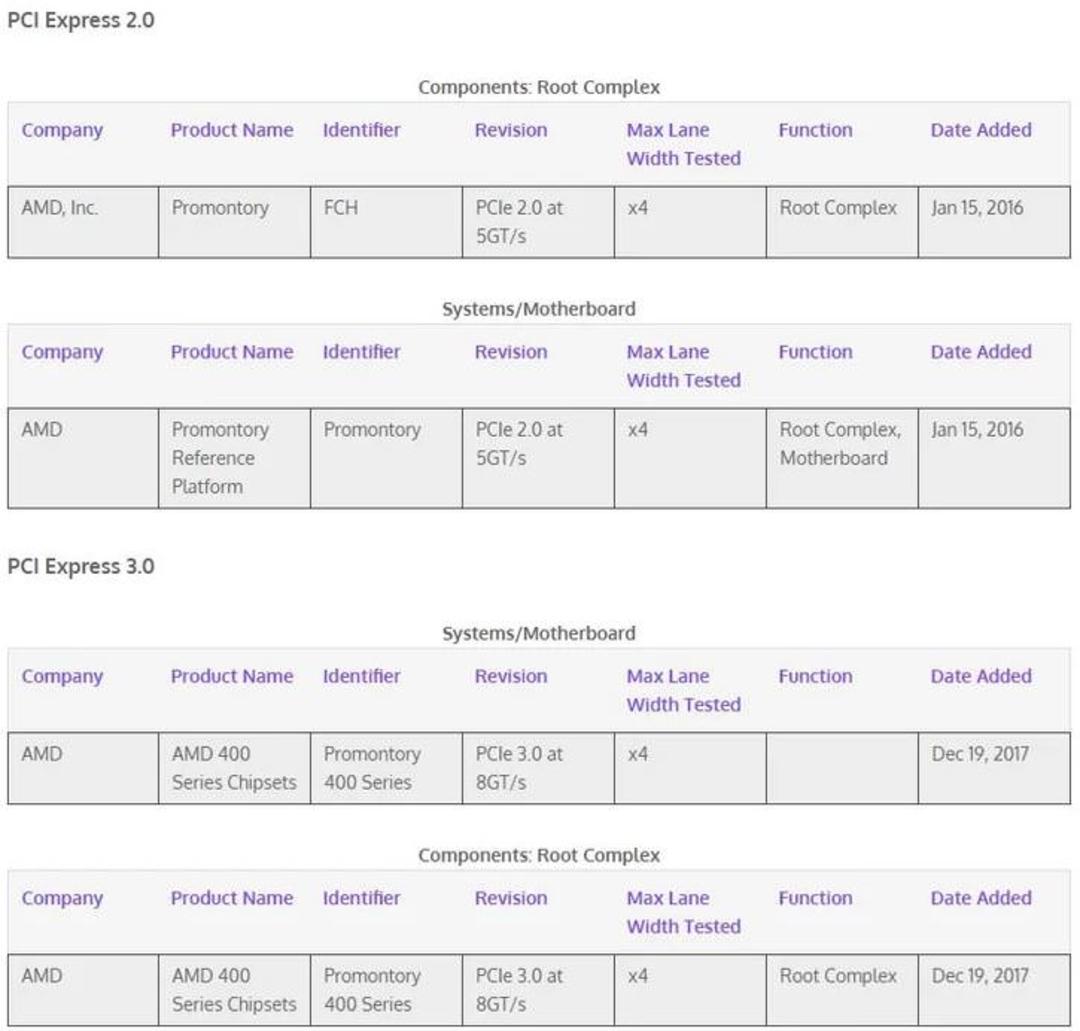The width and height of the screenshot is (1080, 1031).
Task: Sort PCIe 2.0 Root Complex table by Product Name
Action: 232,130
